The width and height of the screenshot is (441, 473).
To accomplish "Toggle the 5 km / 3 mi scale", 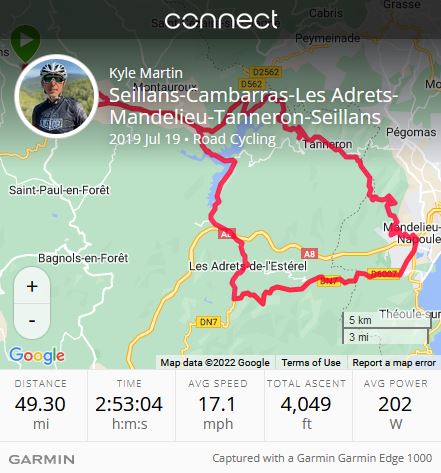I will point(387,328).
